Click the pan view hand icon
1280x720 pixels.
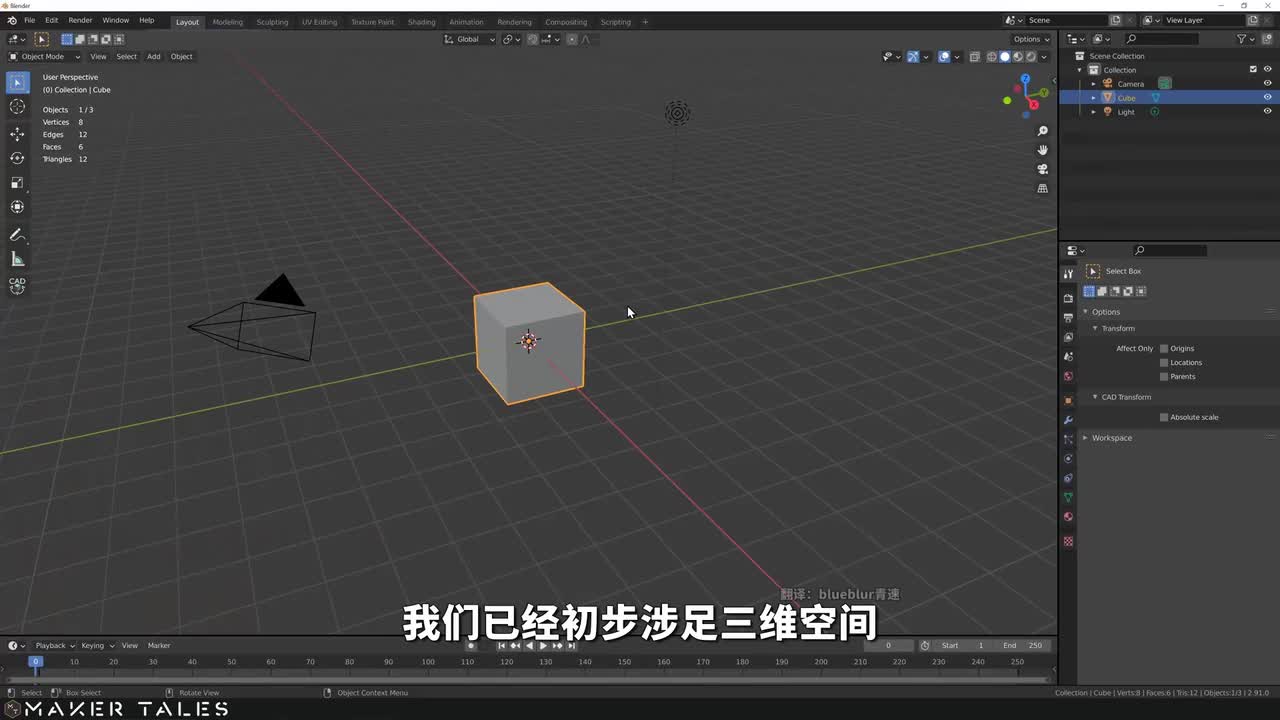[x=1042, y=150]
